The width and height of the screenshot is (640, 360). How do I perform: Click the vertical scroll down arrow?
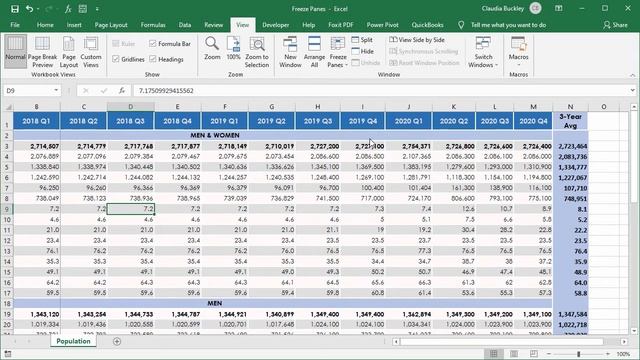[633, 331]
